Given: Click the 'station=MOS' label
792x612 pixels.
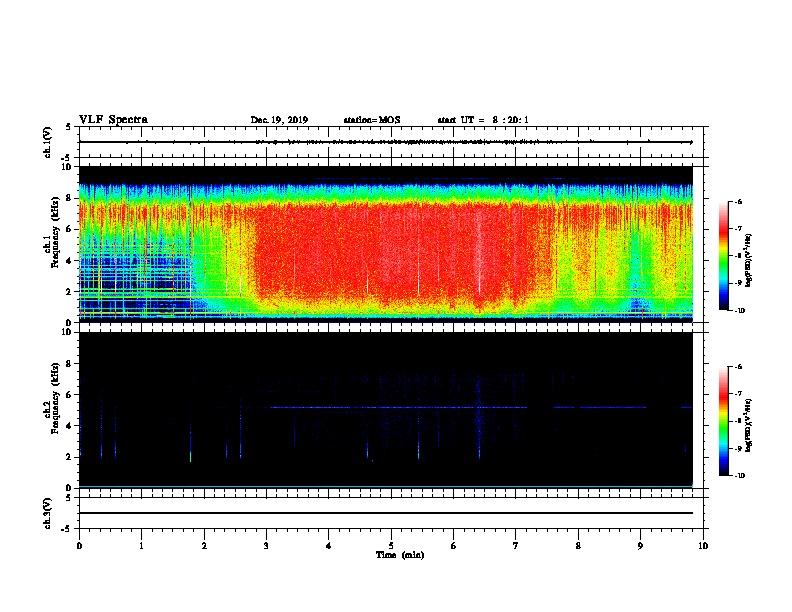Looking at the screenshot, I should [372, 120].
